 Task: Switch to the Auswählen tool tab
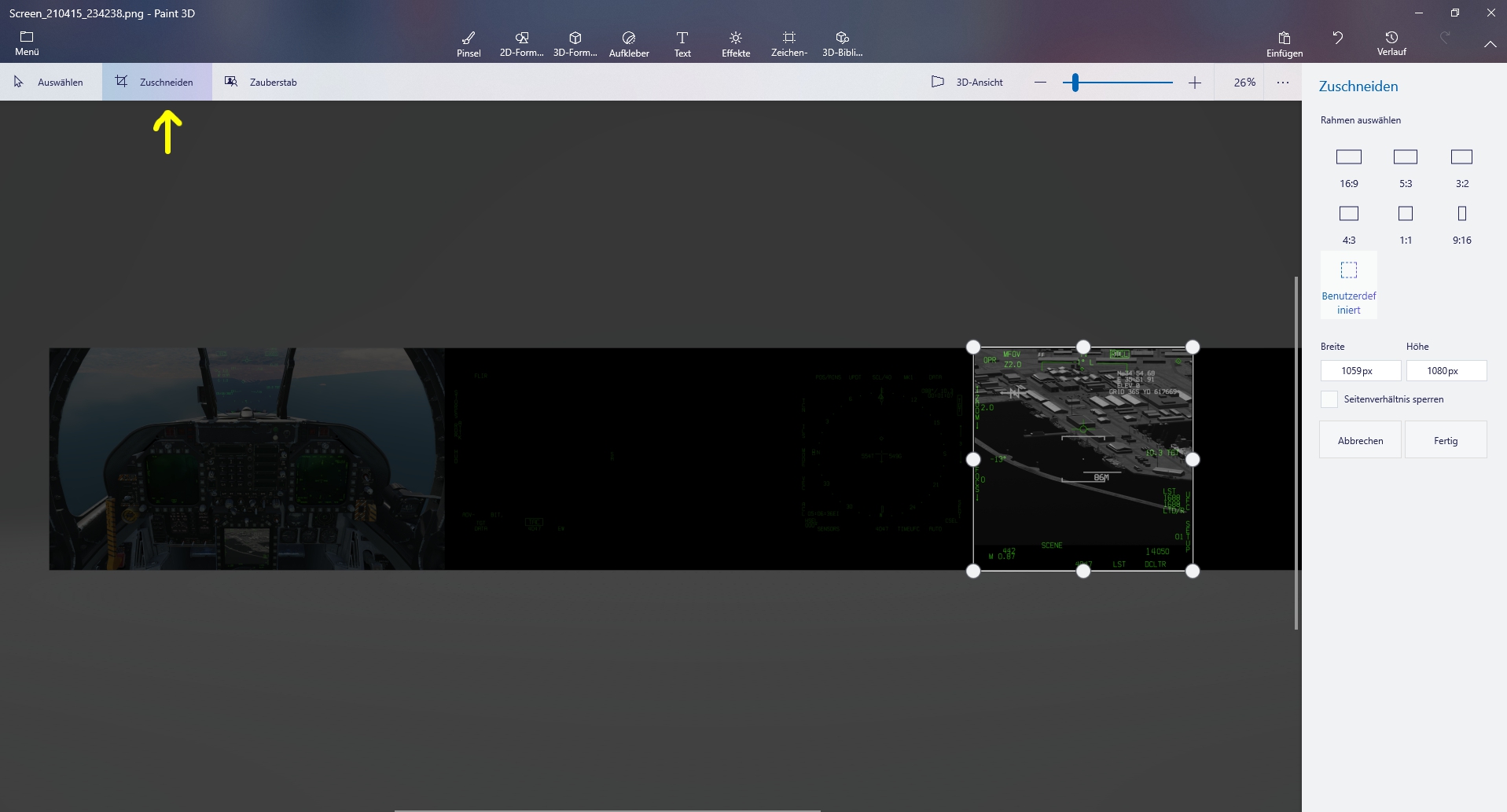tap(49, 82)
